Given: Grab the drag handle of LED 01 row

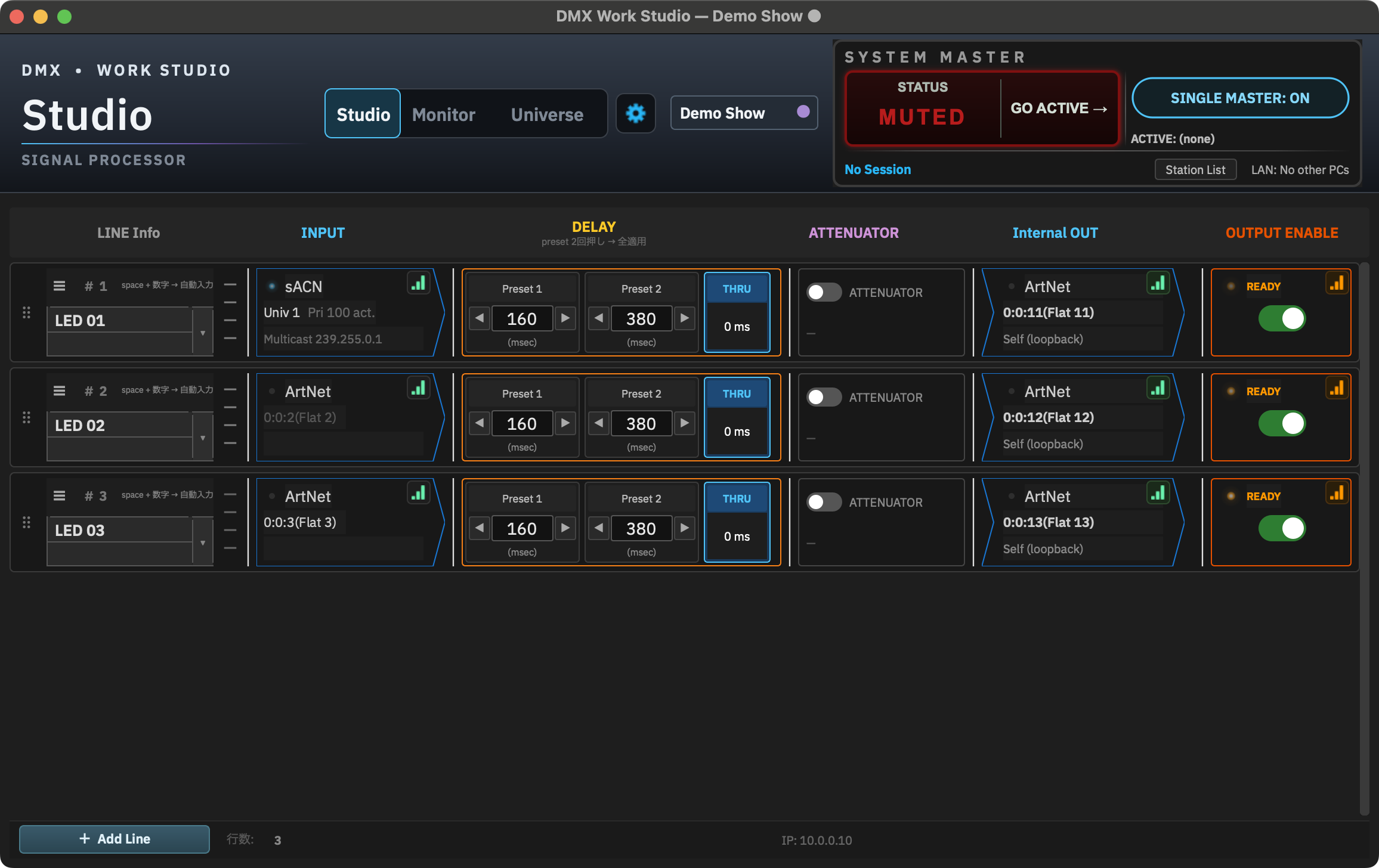Looking at the screenshot, I should (x=26, y=312).
